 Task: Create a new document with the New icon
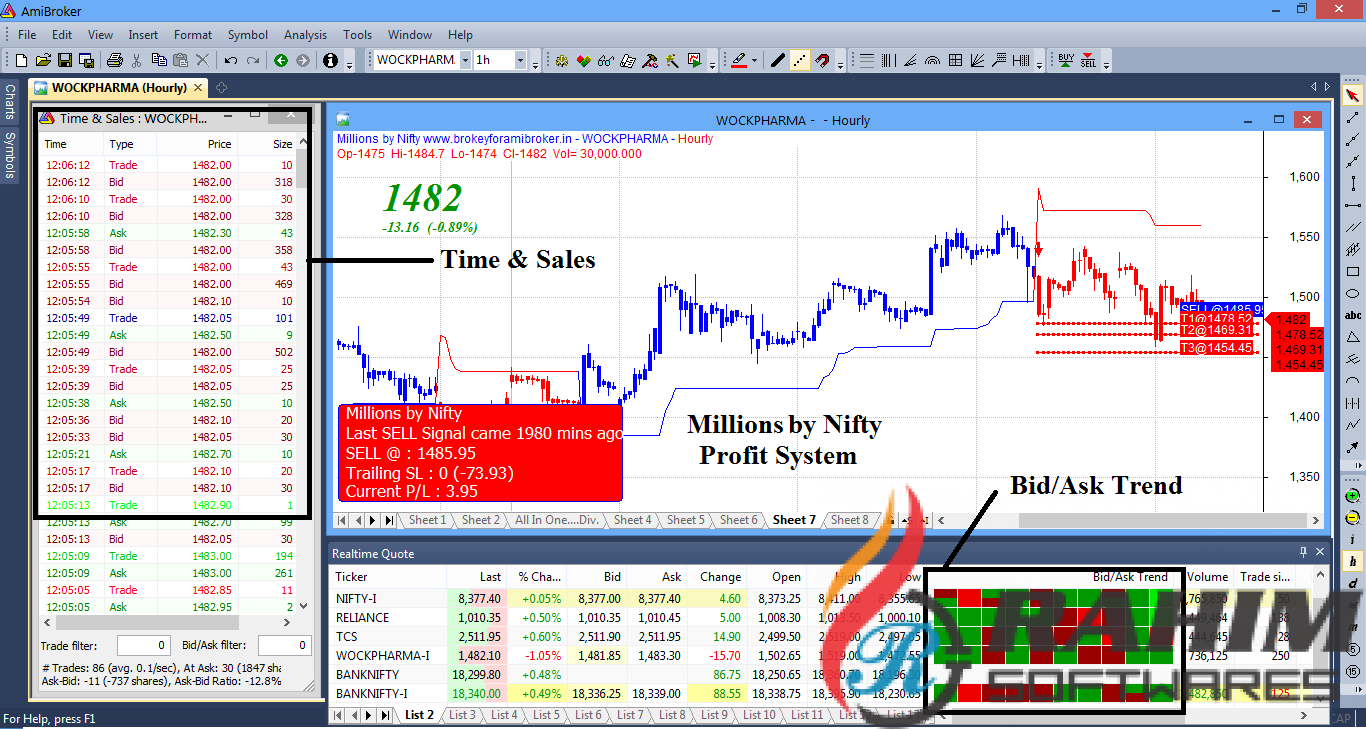[x=19, y=60]
